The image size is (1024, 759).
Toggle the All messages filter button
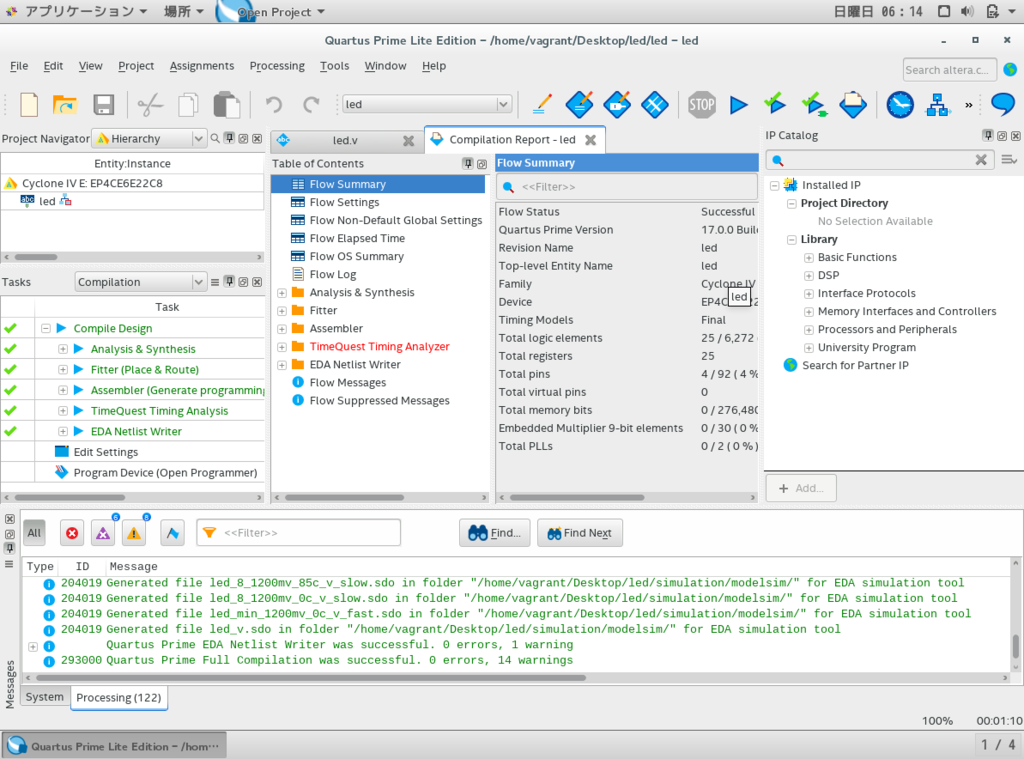[34, 533]
